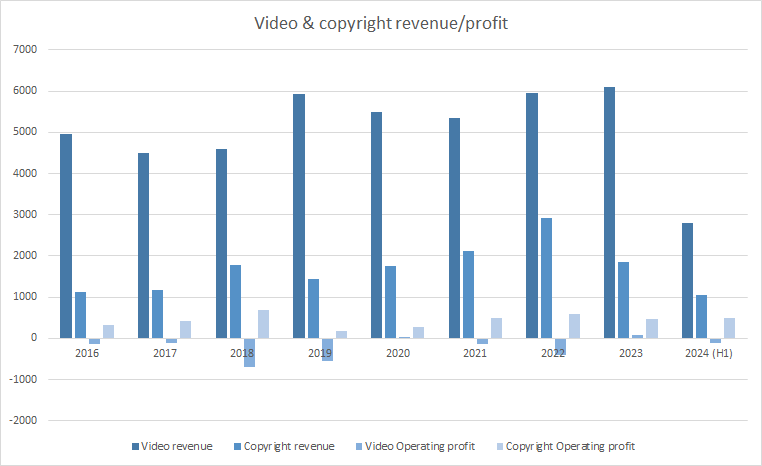This screenshot has height=466, width=762.
Task: Click the 7000 y-axis value
Action: [25, 49]
